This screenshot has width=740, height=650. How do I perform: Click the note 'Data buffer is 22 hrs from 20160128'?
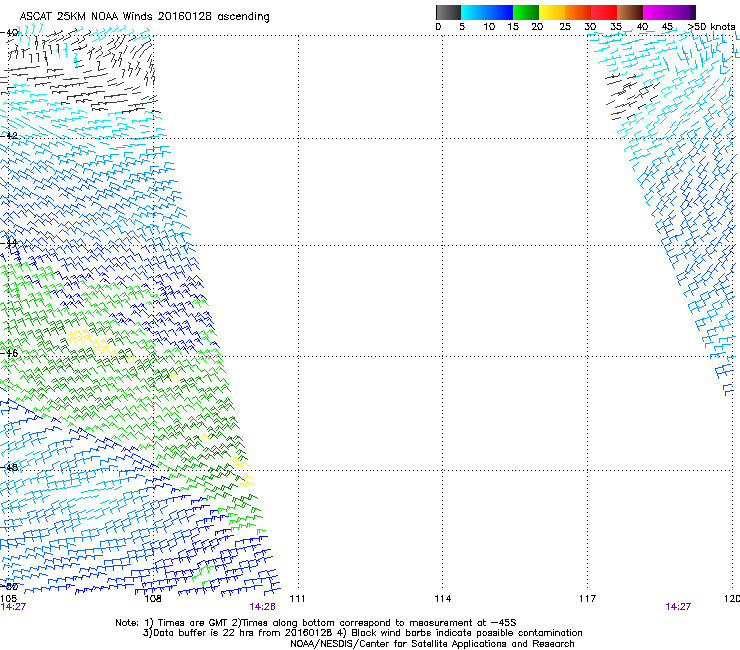pos(241,633)
